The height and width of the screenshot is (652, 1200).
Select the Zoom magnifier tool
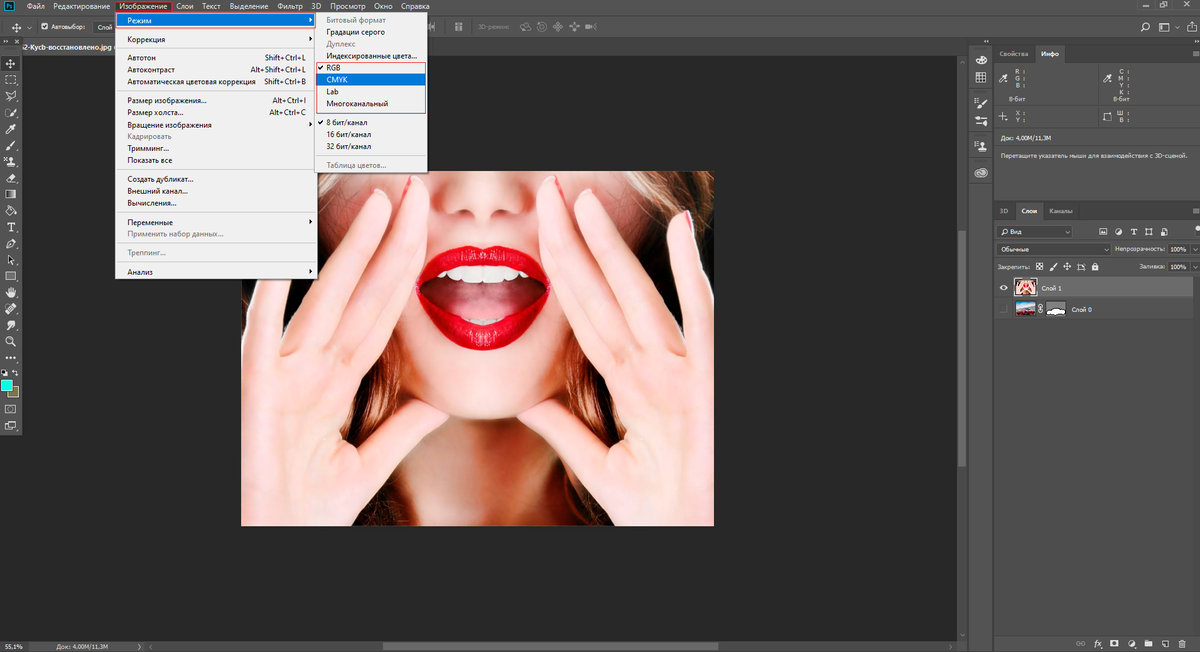[11, 341]
